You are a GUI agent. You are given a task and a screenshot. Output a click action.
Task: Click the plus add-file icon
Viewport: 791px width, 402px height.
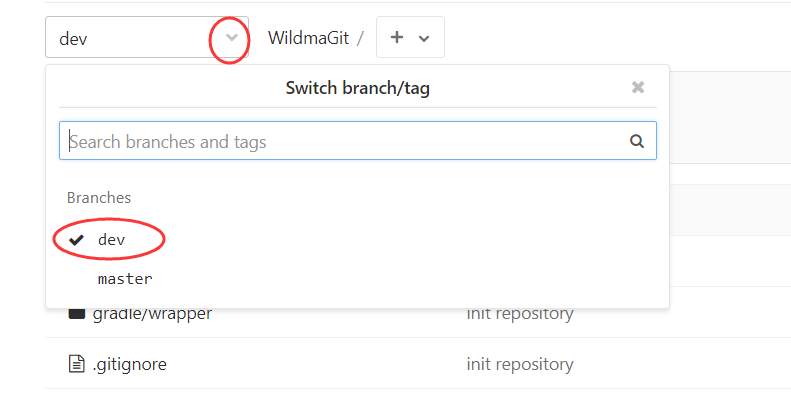(x=397, y=37)
